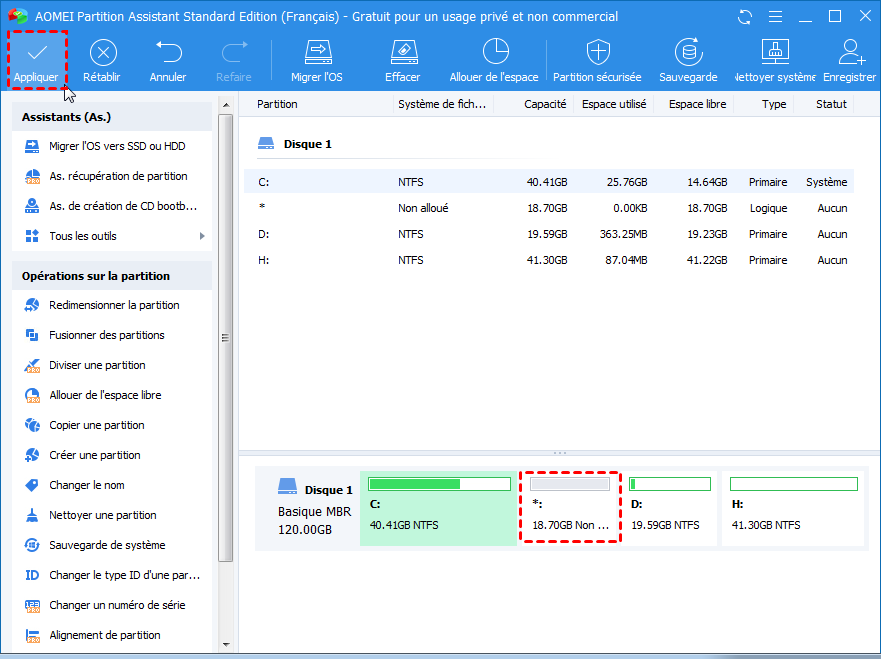Select the D: partition block in disk map
881x659 pixels.
[x=670, y=508]
